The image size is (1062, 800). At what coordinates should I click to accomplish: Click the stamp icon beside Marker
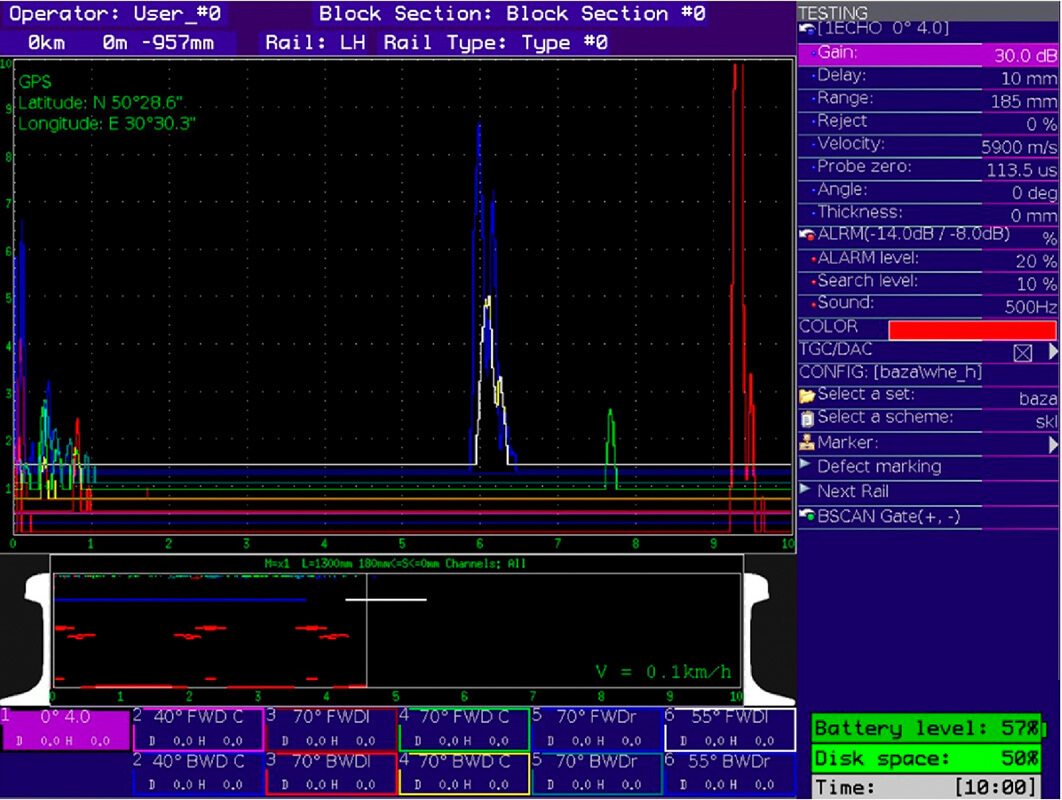point(807,443)
